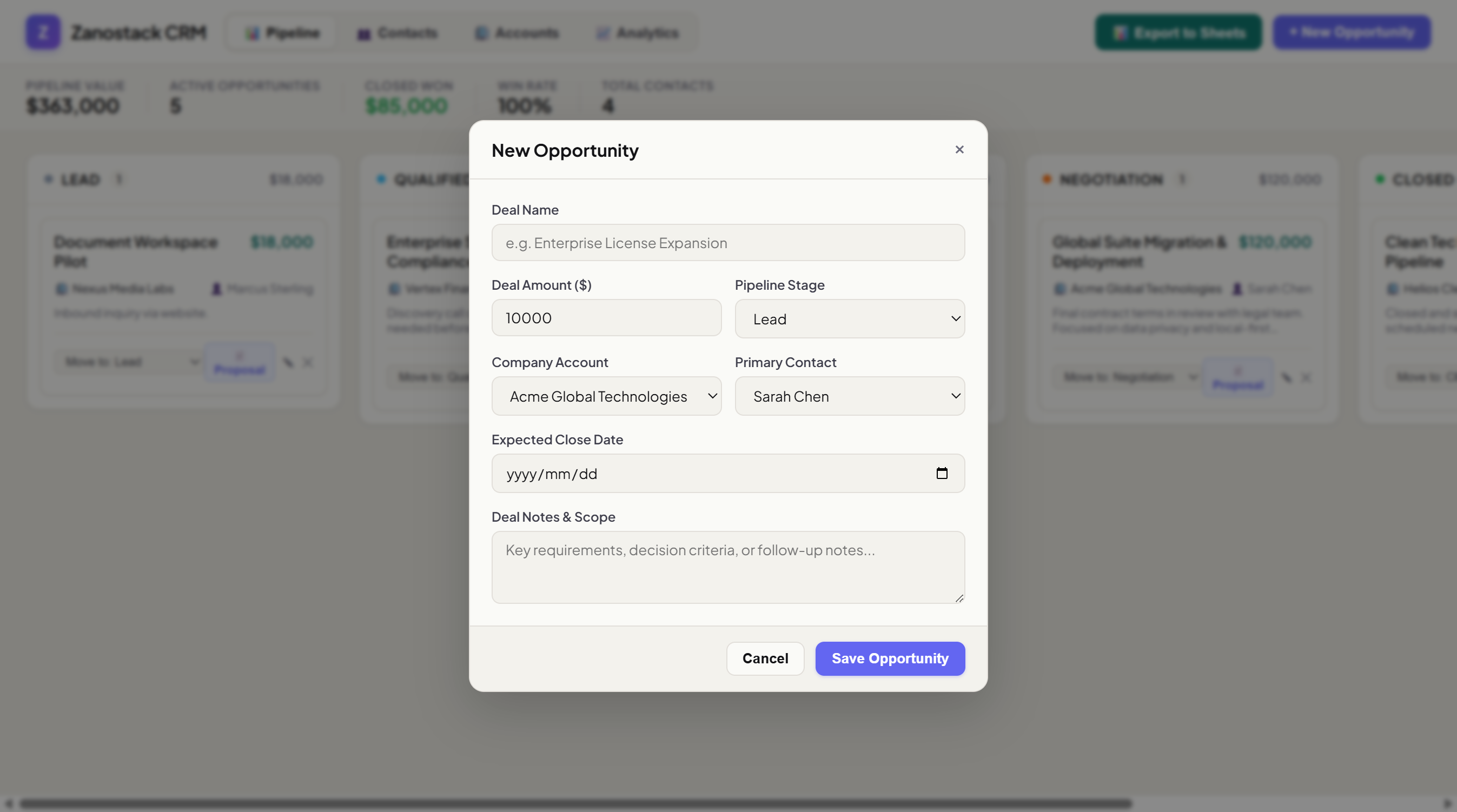The width and height of the screenshot is (1457, 812).
Task: Click the Save Opportunity button
Action: [890, 659]
